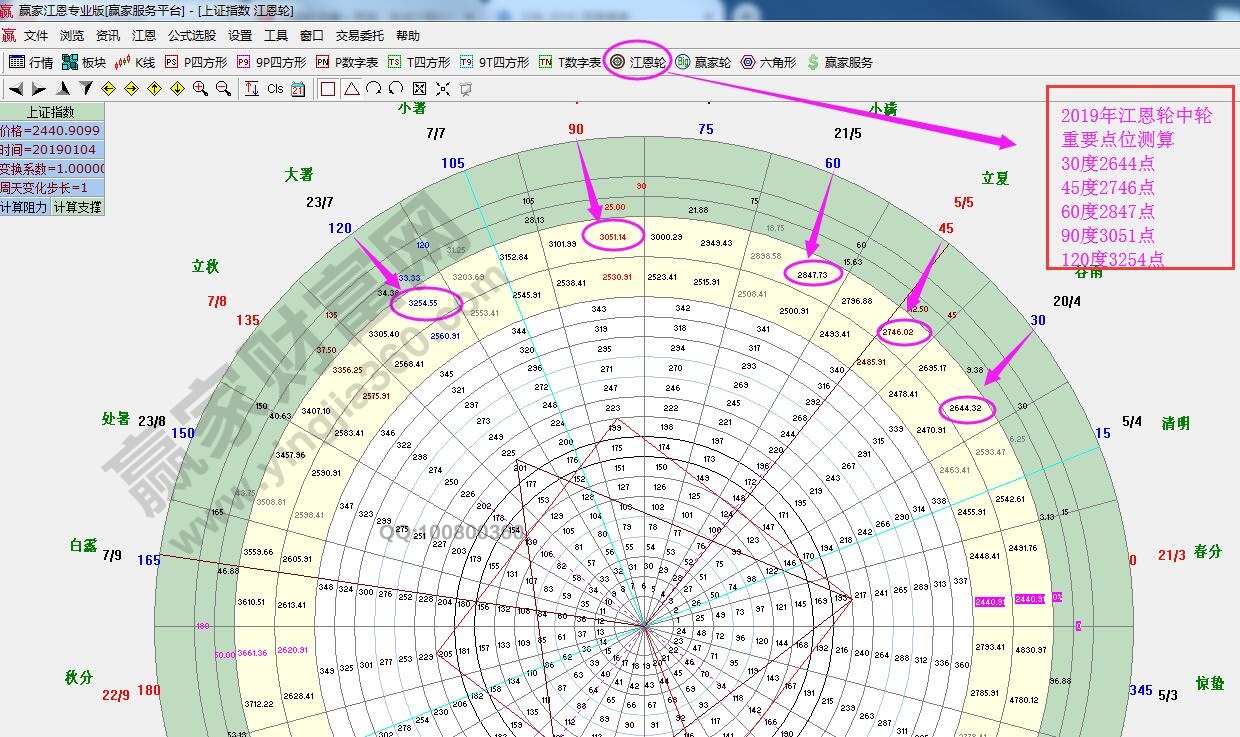Select the 价格=2440.9099 field
The width and height of the screenshot is (1240, 737).
51,131
